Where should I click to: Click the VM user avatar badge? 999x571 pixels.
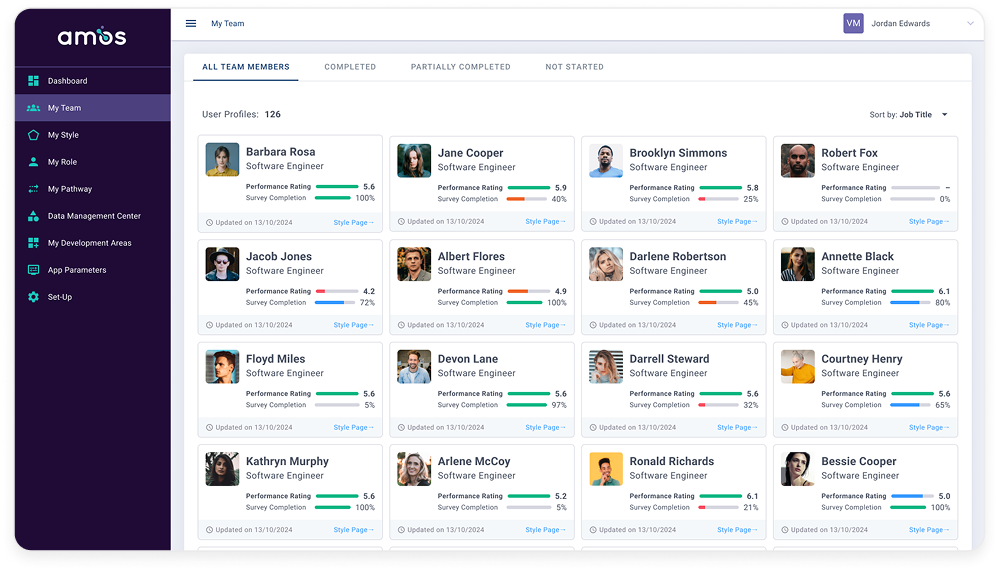coord(853,23)
